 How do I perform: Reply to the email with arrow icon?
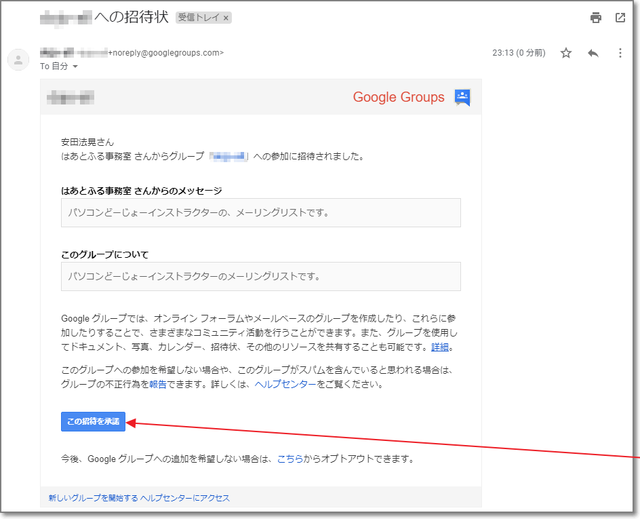click(593, 53)
